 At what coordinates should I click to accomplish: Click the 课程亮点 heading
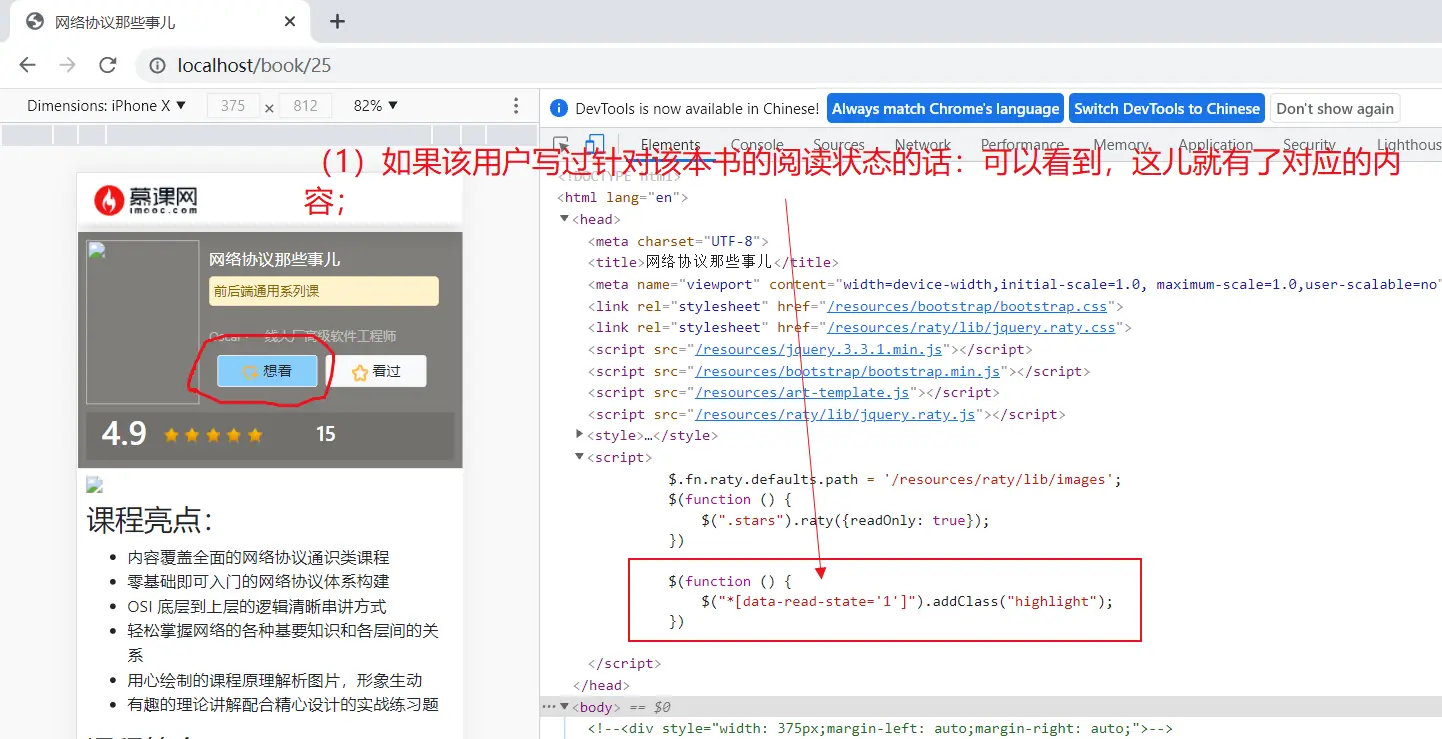150,520
